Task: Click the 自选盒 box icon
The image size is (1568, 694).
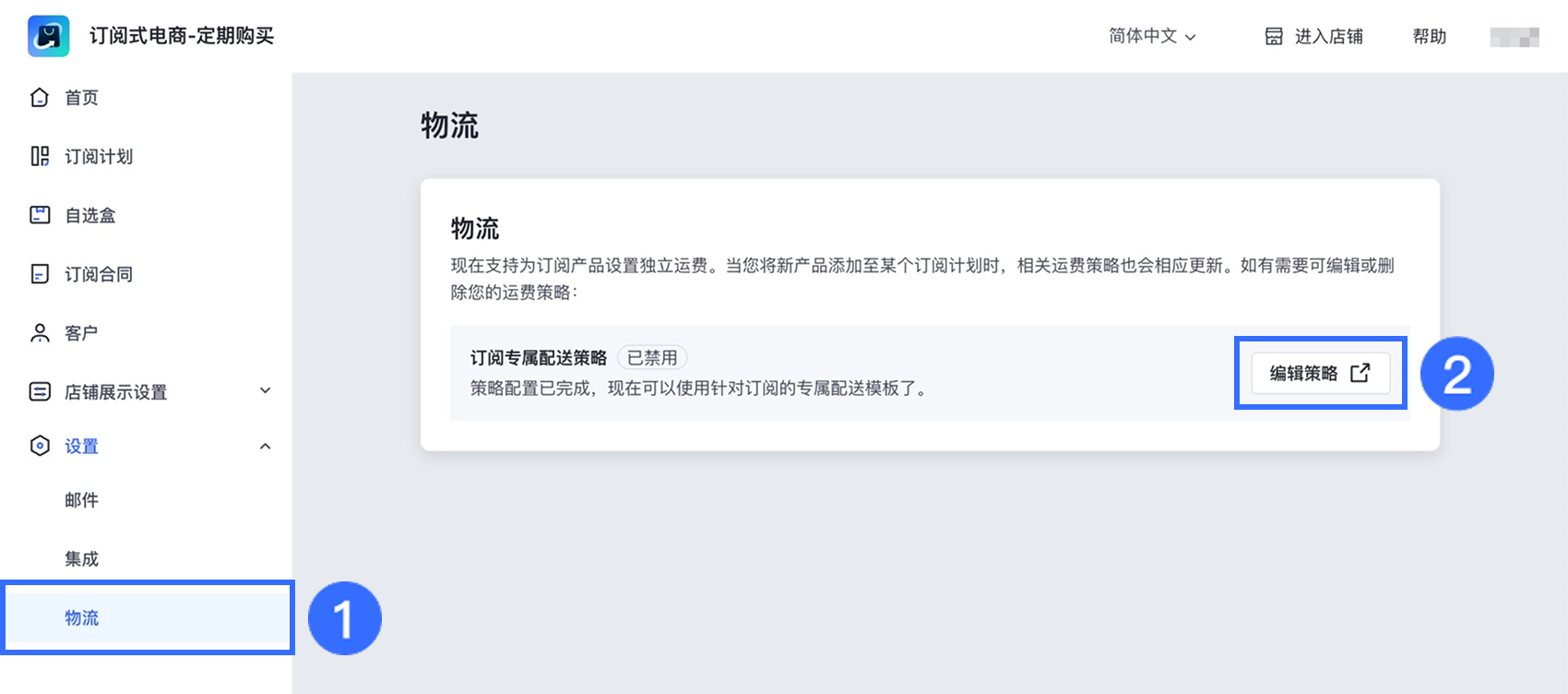Action: [x=39, y=214]
